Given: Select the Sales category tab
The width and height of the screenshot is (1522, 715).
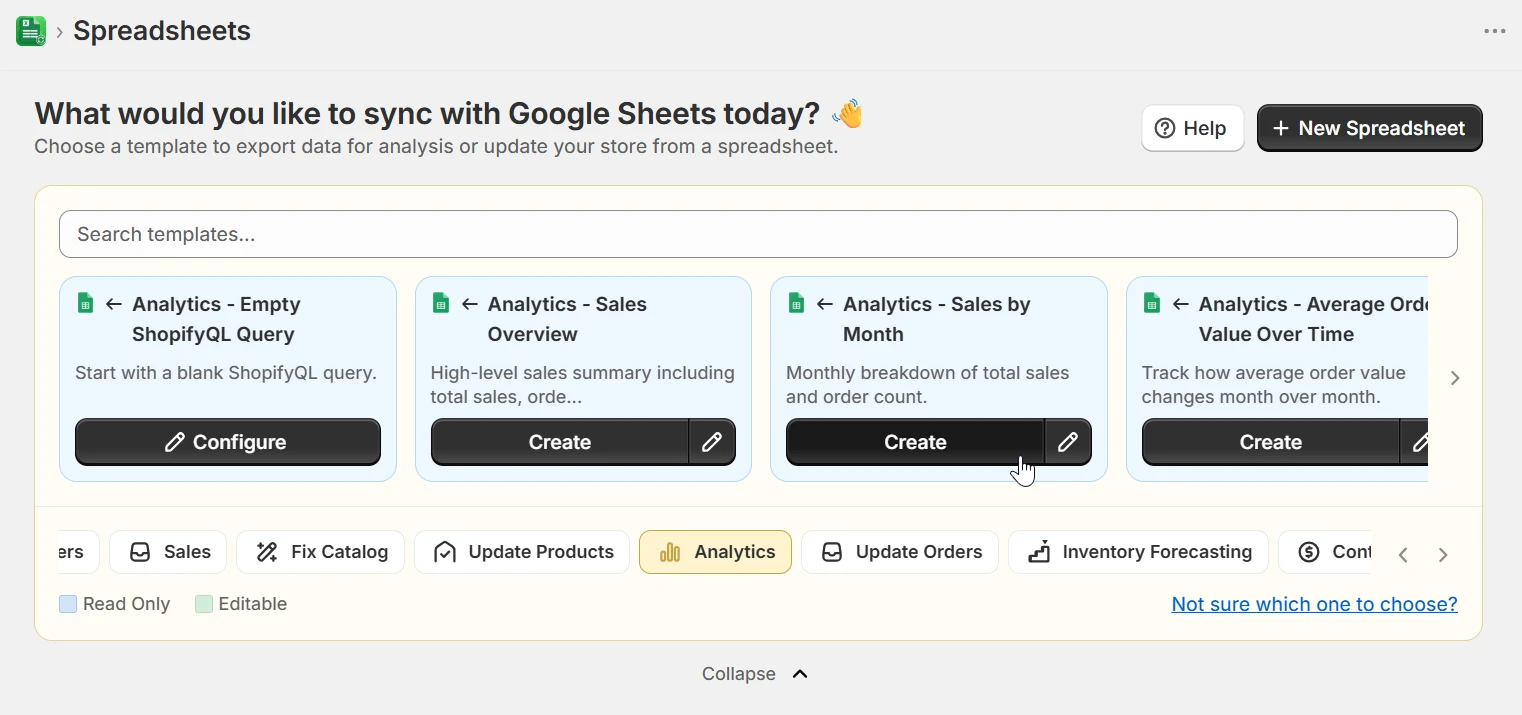Looking at the screenshot, I should [168, 552].
